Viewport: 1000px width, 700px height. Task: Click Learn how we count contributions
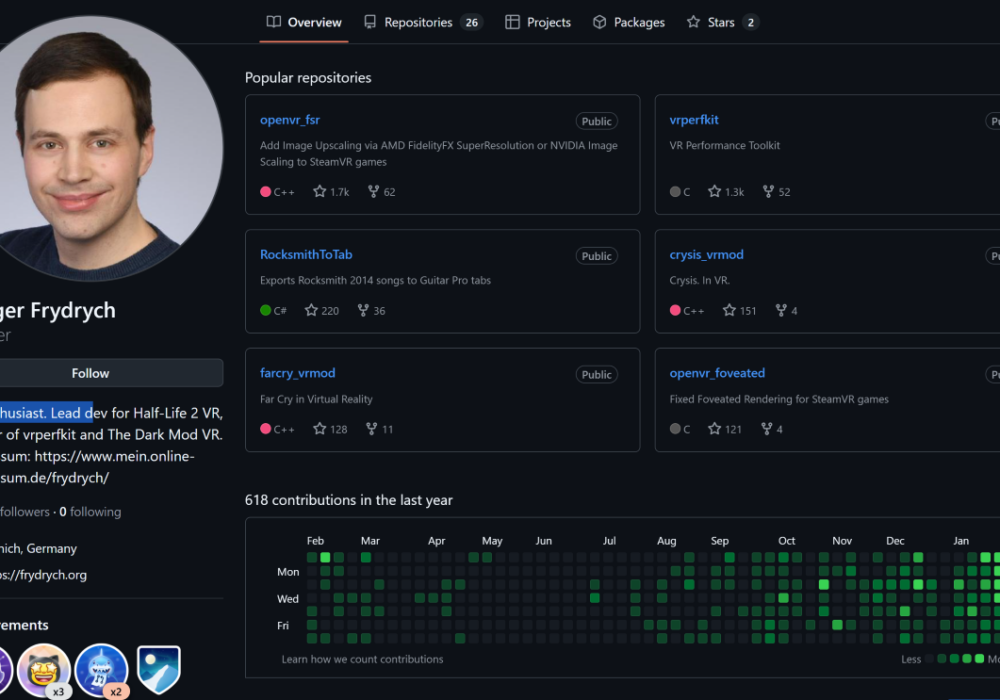(362, 659)
